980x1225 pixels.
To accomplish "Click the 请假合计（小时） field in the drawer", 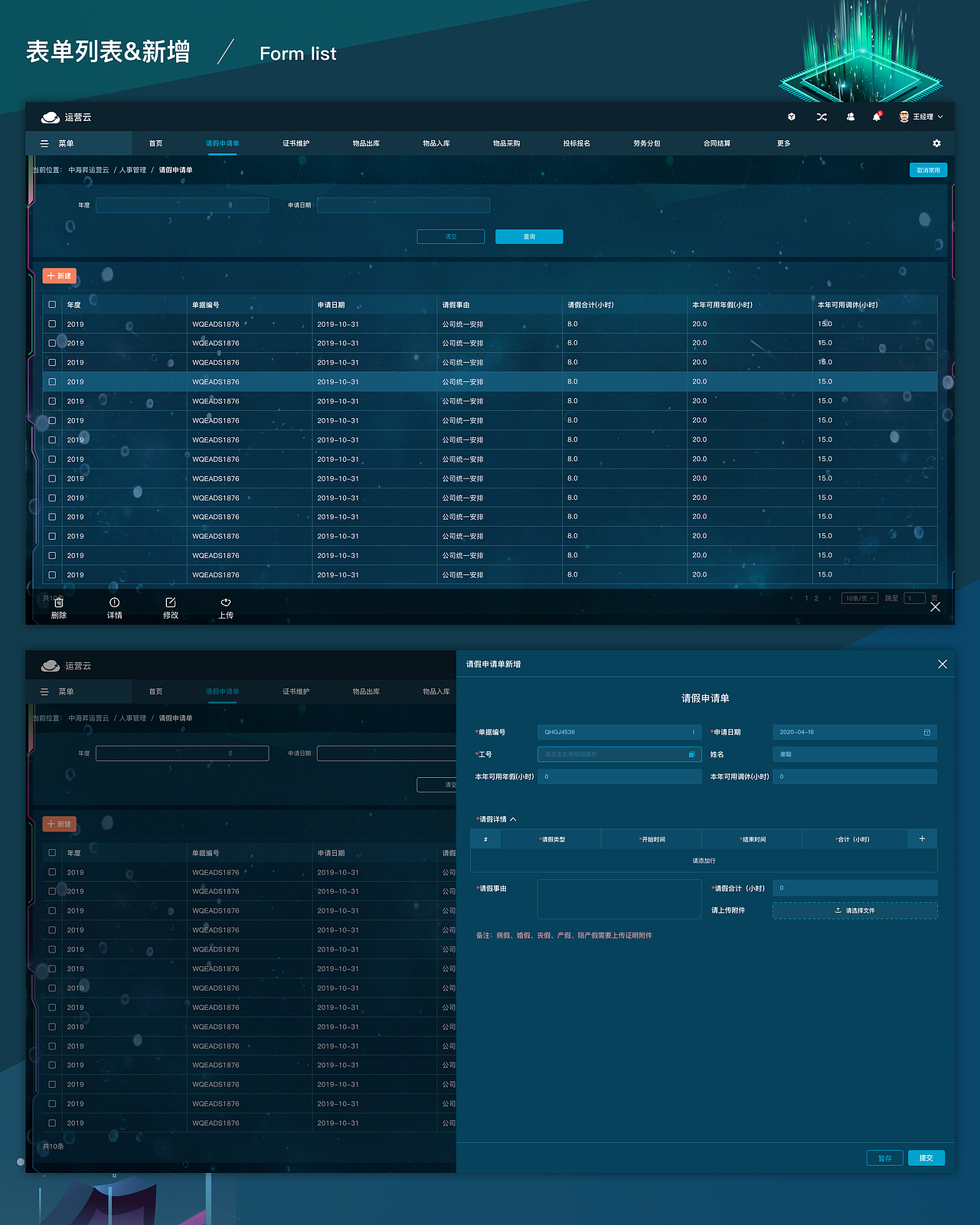I will pyautogui.click(x=854, y=888).
